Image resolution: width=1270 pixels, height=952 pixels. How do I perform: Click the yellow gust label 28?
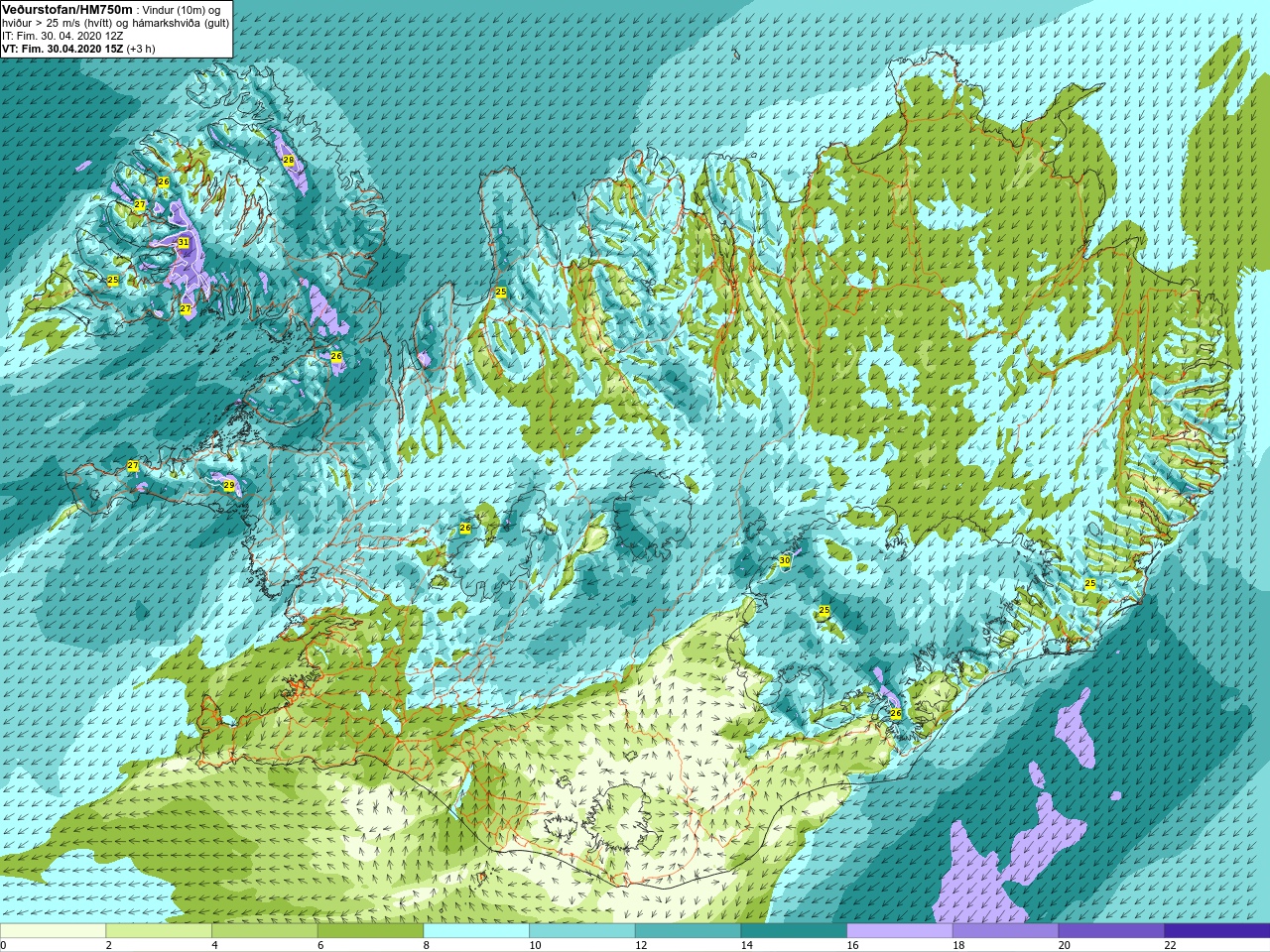tap(289, 160)
